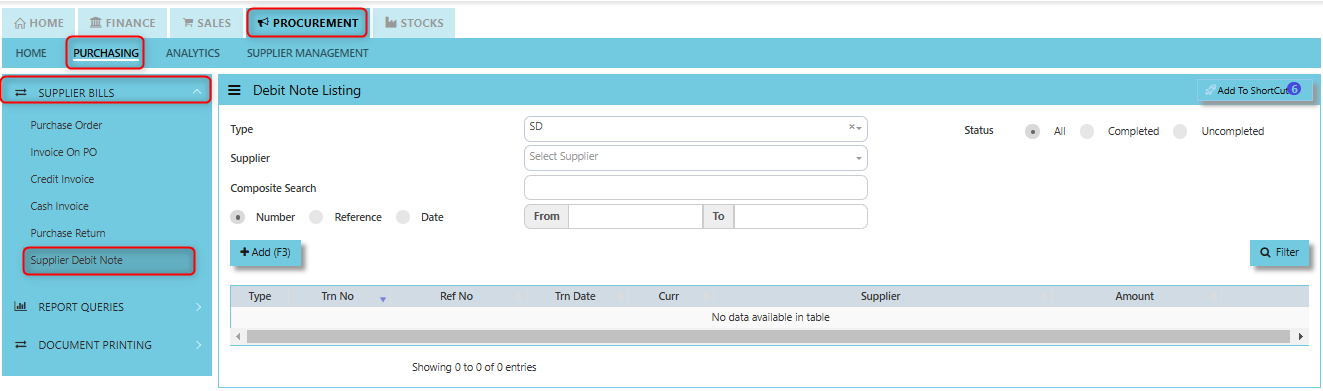1323x391 pixels.
Task: Open the Type dropdown showing SD
Action: (695, 128)
